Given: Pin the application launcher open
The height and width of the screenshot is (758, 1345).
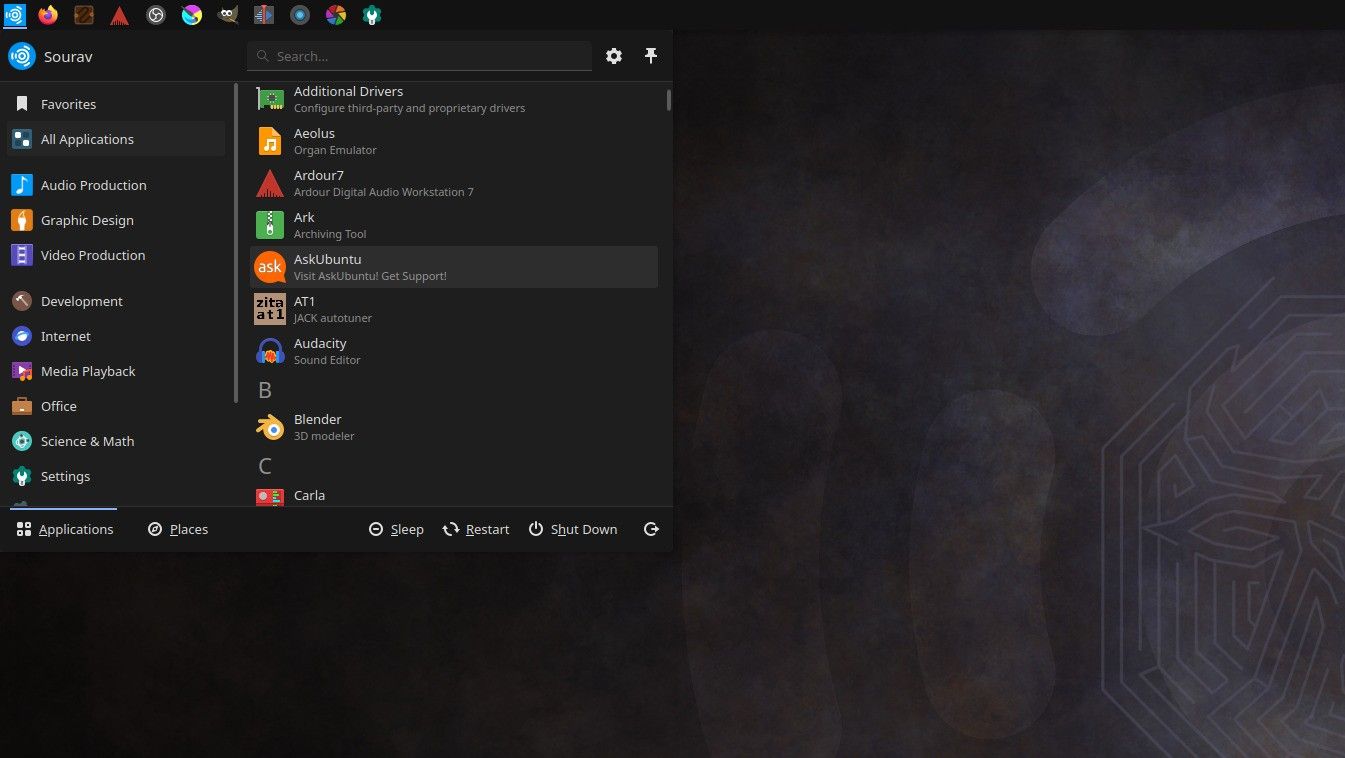Looking at the screenshot, I should [651, 56].
